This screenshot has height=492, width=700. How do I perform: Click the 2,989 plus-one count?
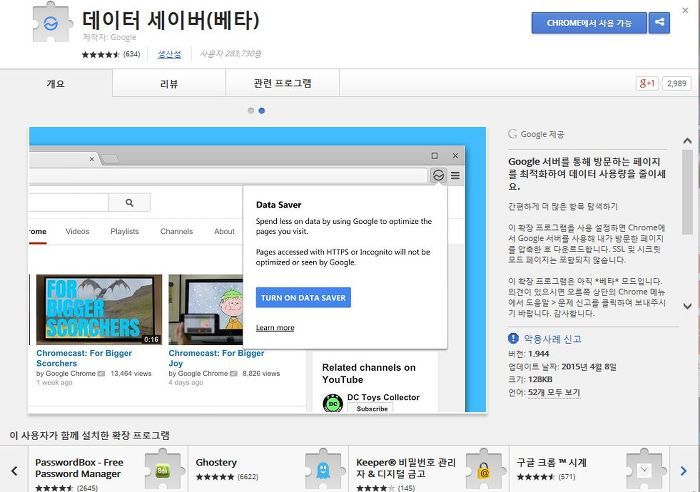(676, 83)
